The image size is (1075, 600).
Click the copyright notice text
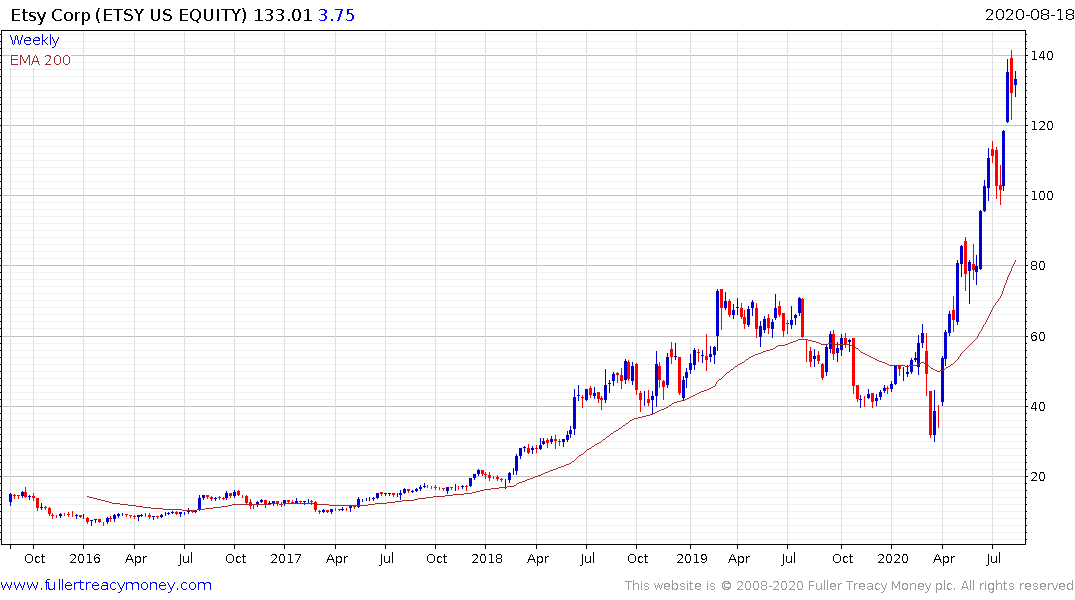pos(849,586)
